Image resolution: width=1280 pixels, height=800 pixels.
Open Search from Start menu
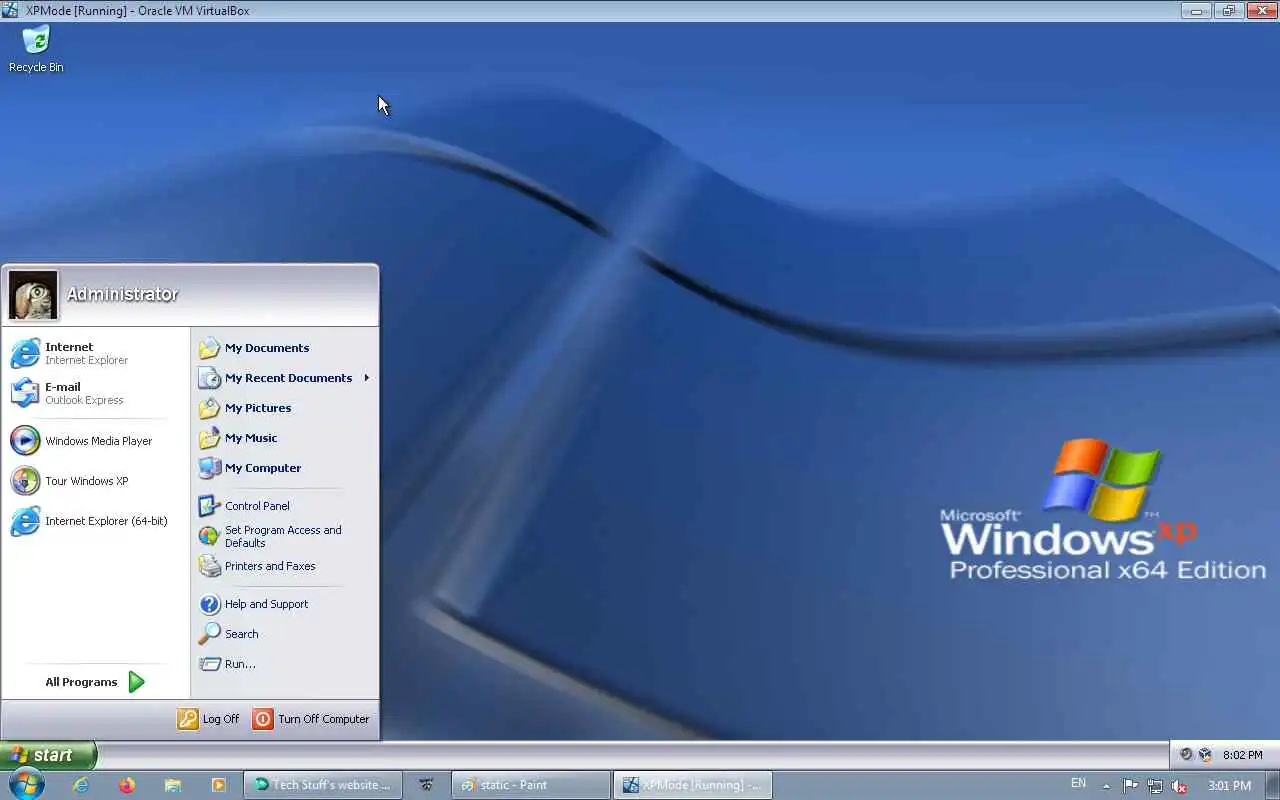(285, 634)
